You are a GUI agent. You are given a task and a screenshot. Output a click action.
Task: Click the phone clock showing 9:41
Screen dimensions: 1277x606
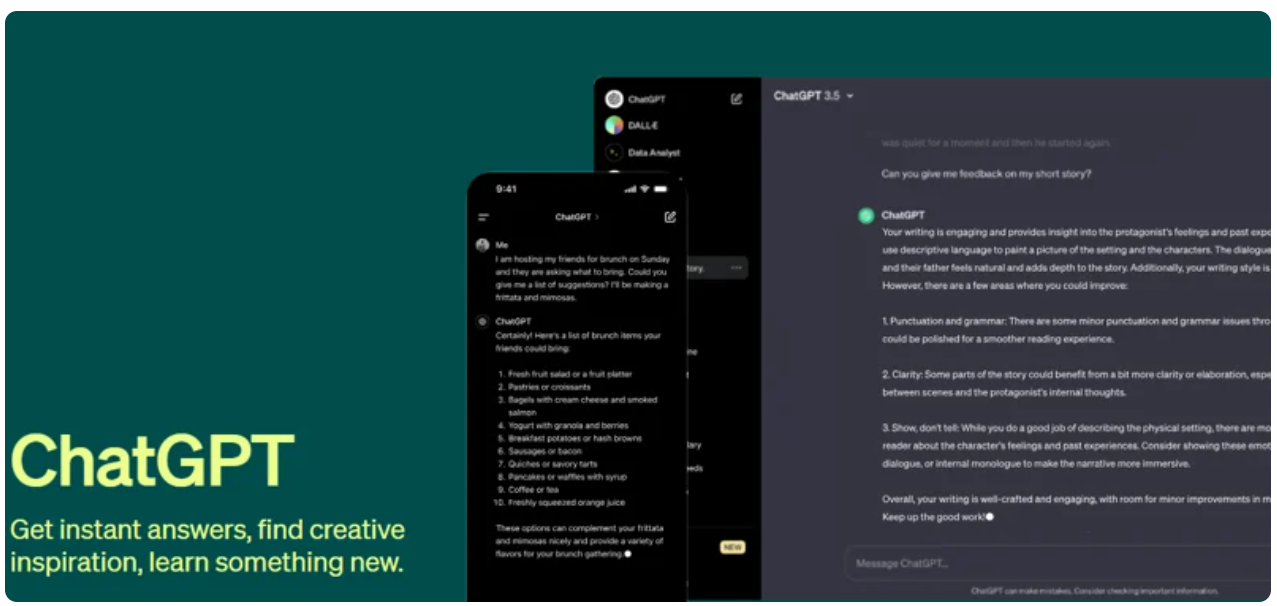click(507, 189)
